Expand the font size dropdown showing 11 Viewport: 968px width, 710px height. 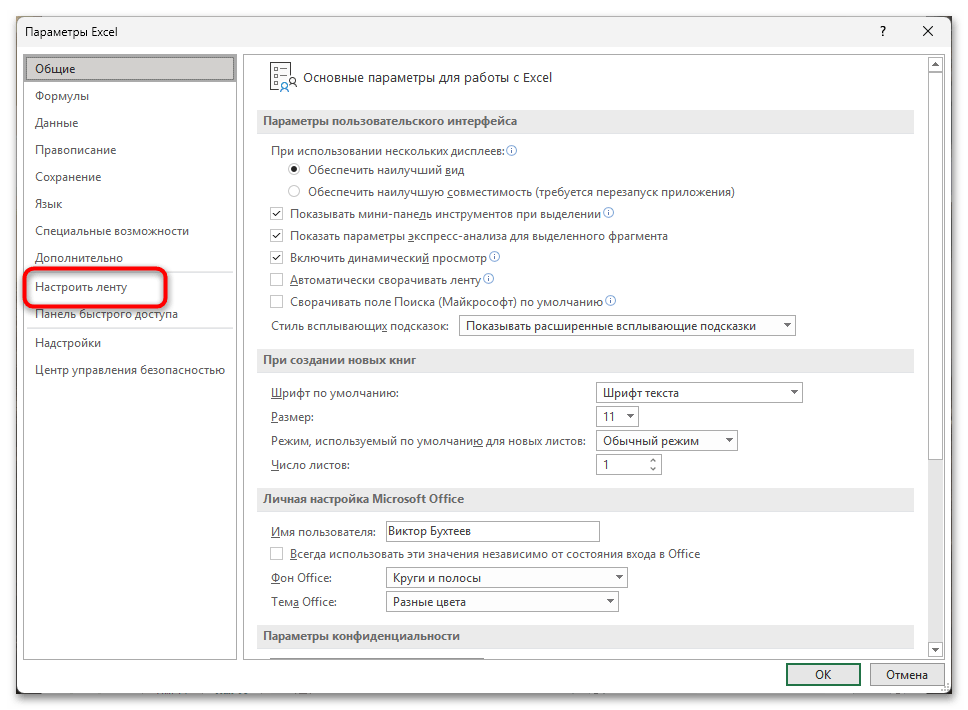(x=629, y=416)
